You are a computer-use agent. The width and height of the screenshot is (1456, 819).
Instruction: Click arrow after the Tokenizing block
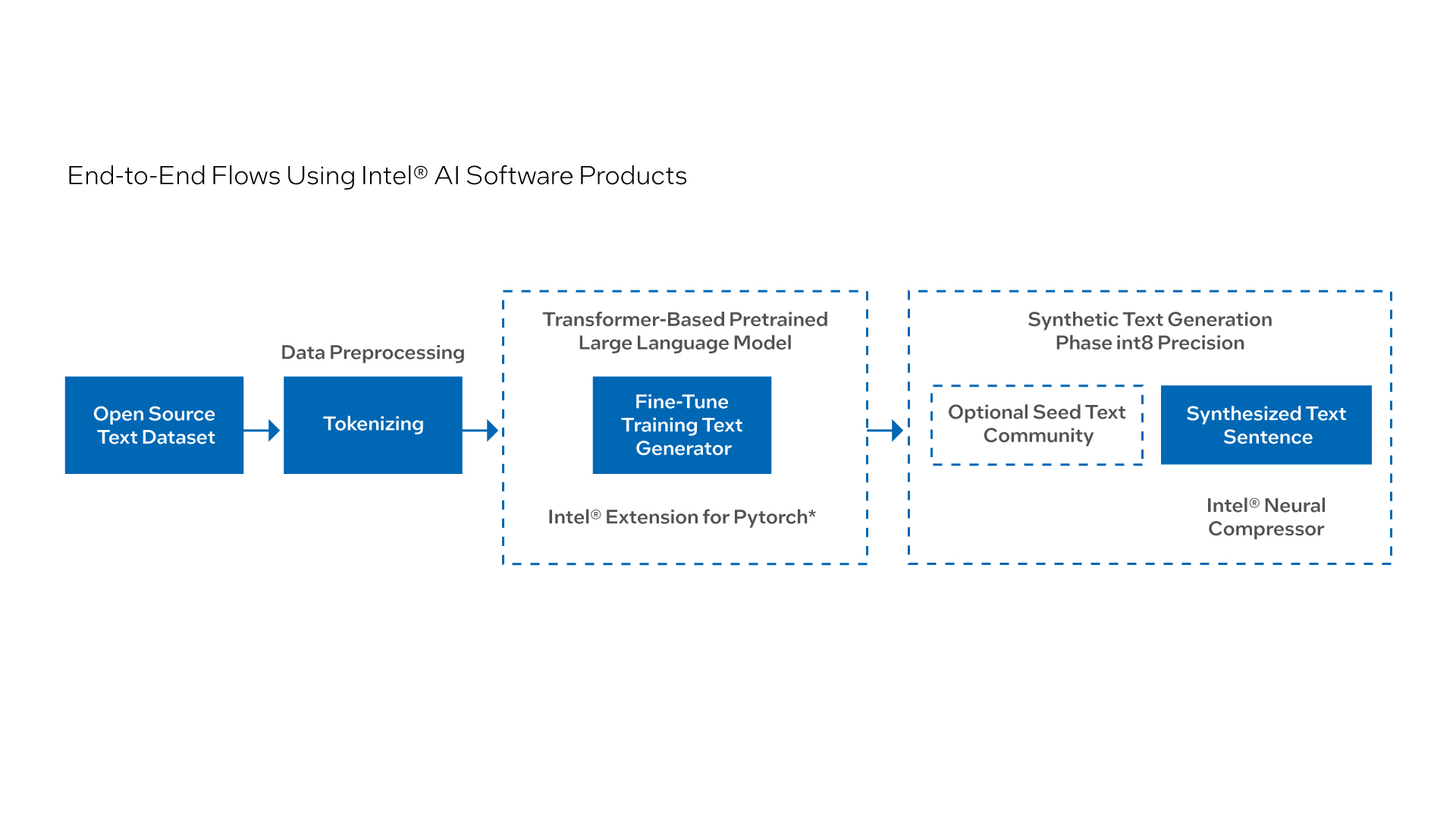[481, 430]
